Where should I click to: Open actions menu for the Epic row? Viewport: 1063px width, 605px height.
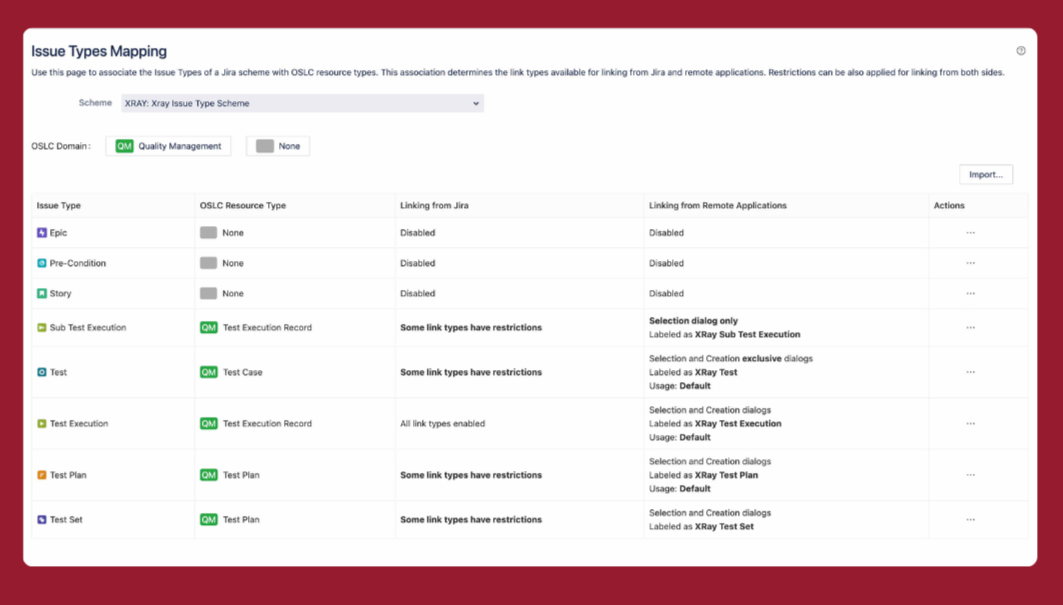tap(970, 233)
